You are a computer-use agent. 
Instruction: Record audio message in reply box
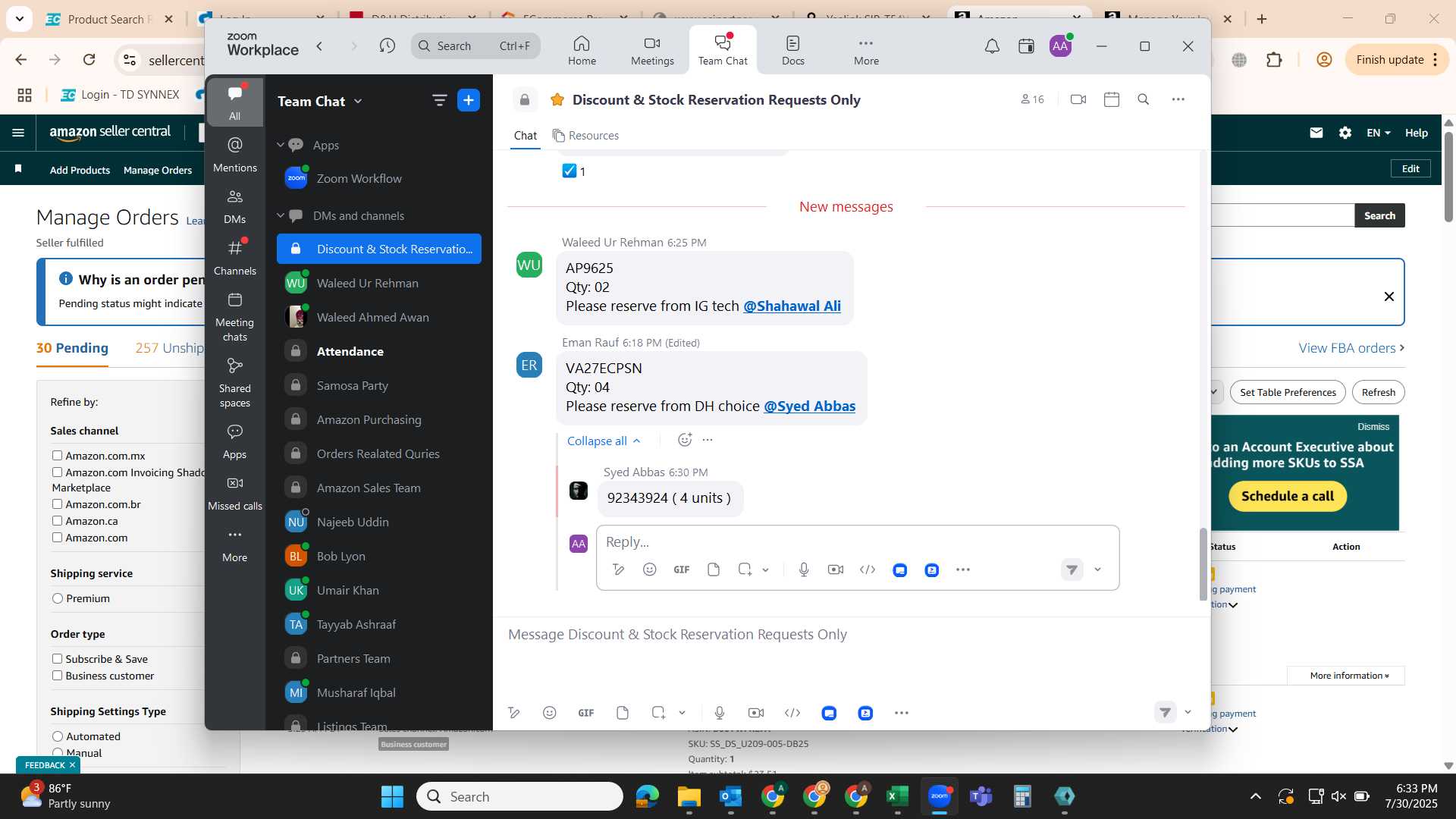click(x=804, y=570)
